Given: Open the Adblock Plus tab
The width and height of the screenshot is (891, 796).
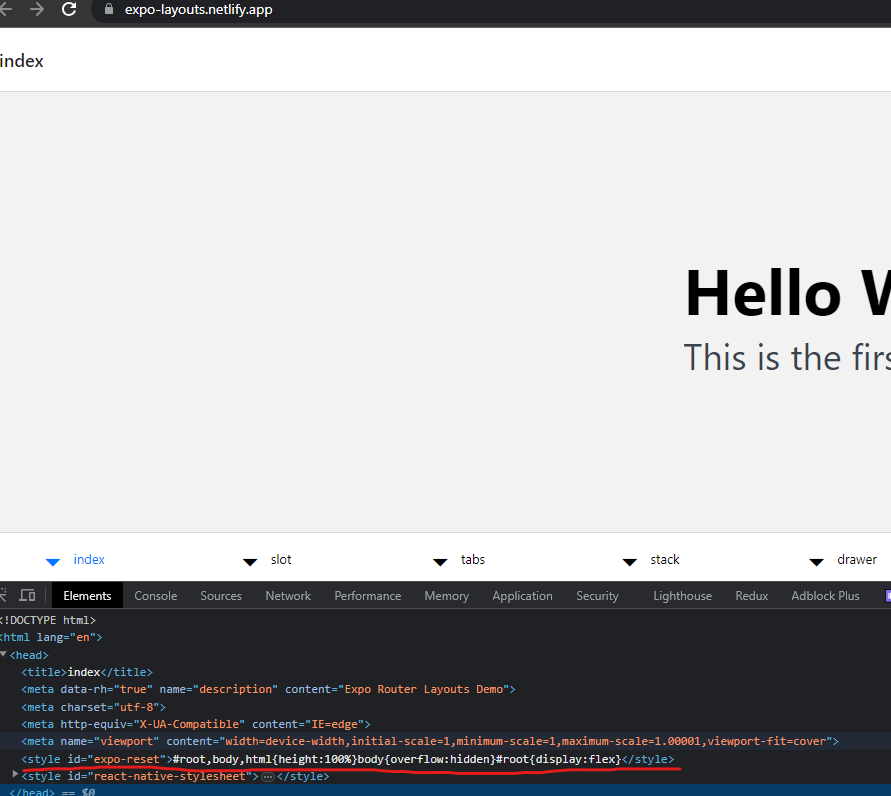Looking at the screenshot, I should click(825, 595).
